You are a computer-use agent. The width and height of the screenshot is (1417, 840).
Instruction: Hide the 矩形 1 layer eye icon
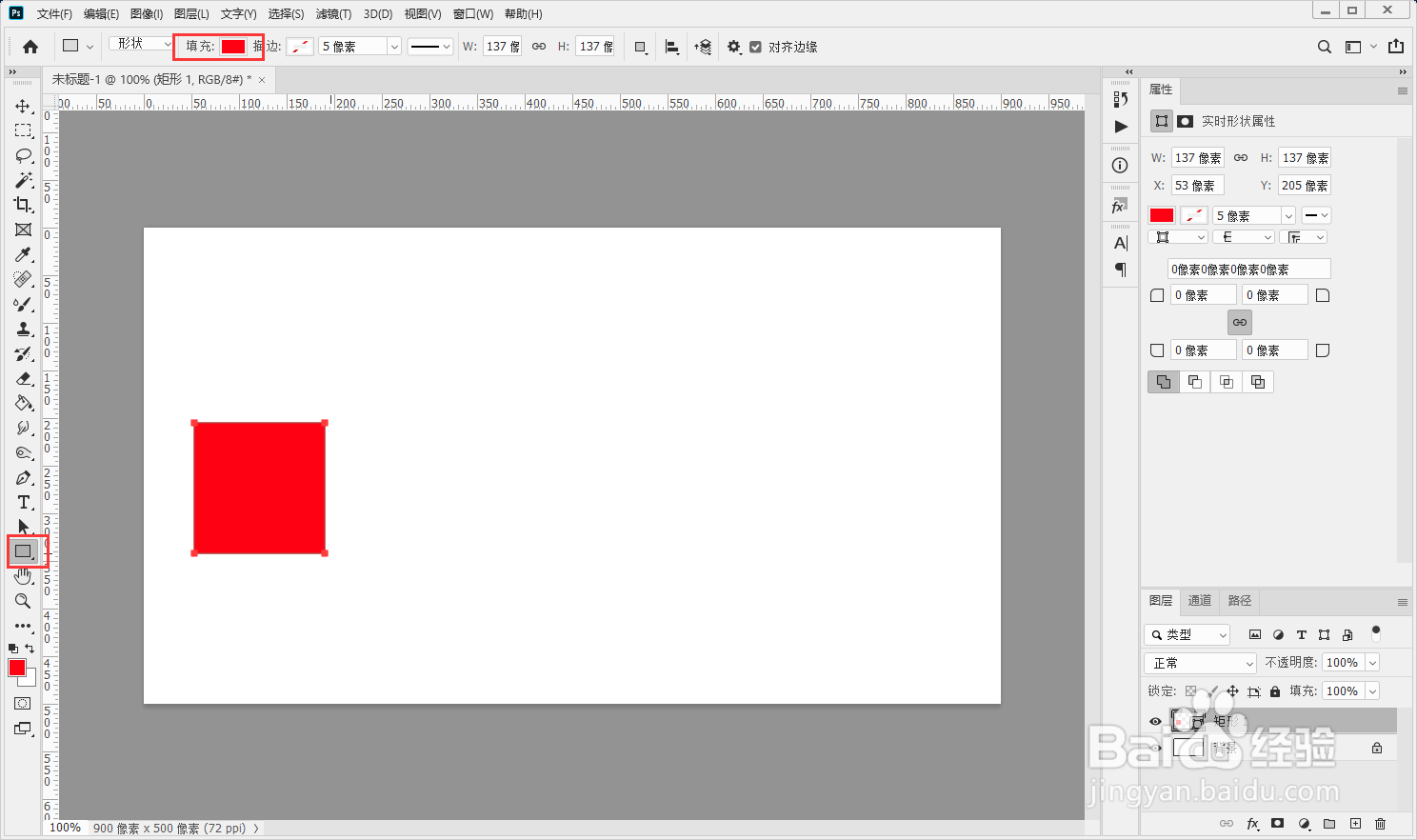pos(1155,721)
